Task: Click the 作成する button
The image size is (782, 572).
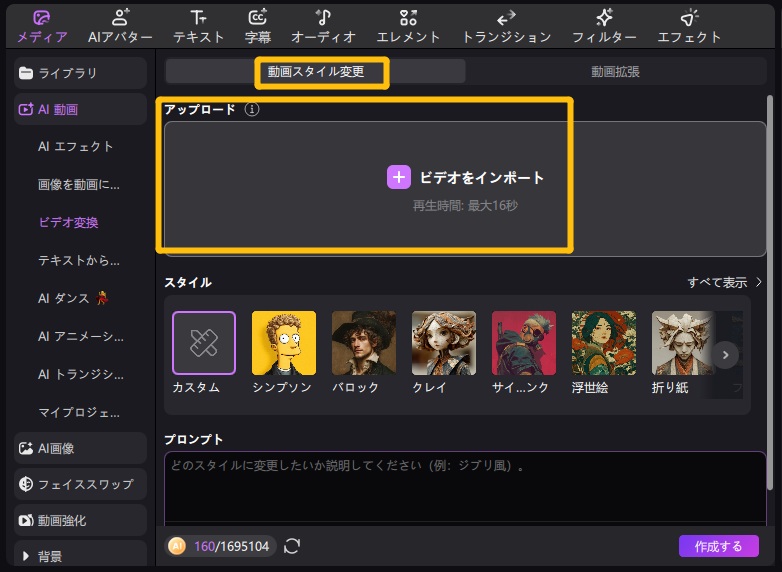Action: [718, 546]
